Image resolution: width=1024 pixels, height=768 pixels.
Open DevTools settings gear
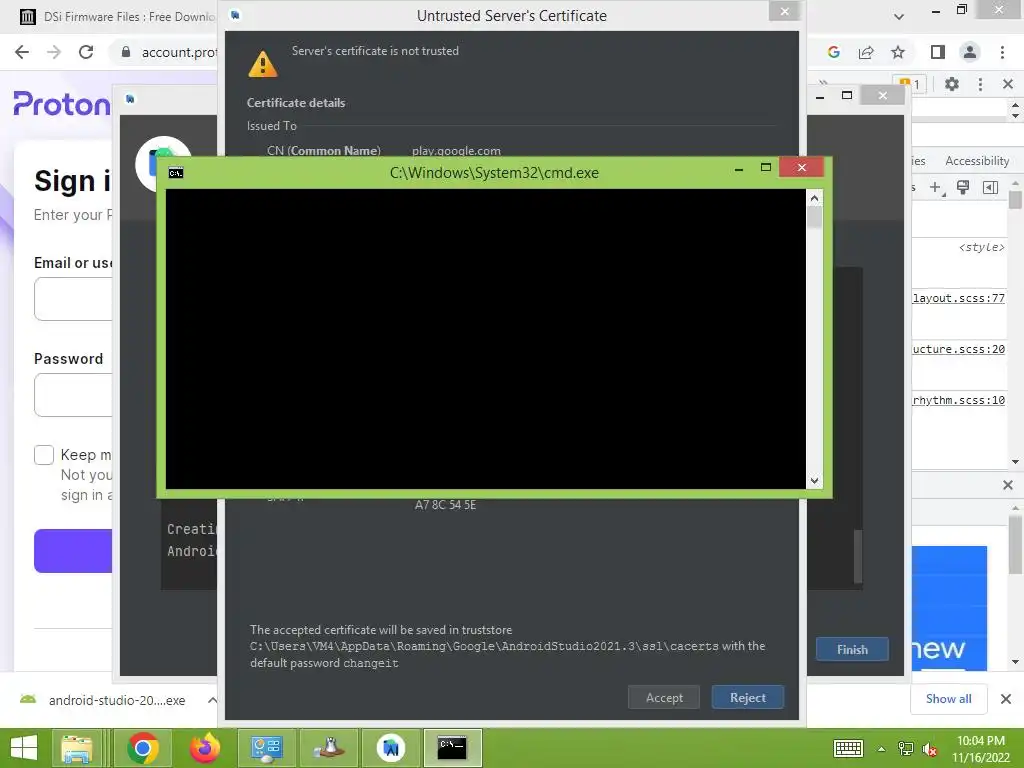tap(952, 84)
